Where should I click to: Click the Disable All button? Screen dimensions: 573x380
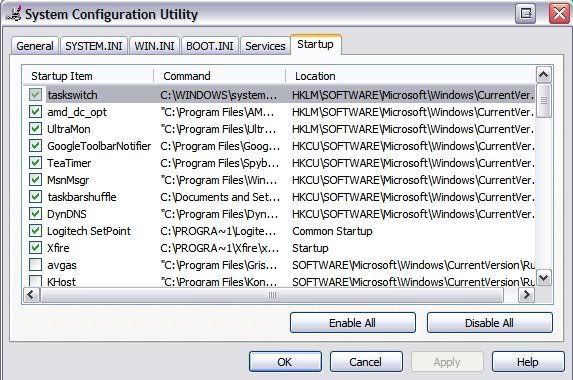(x=489, y=323)
